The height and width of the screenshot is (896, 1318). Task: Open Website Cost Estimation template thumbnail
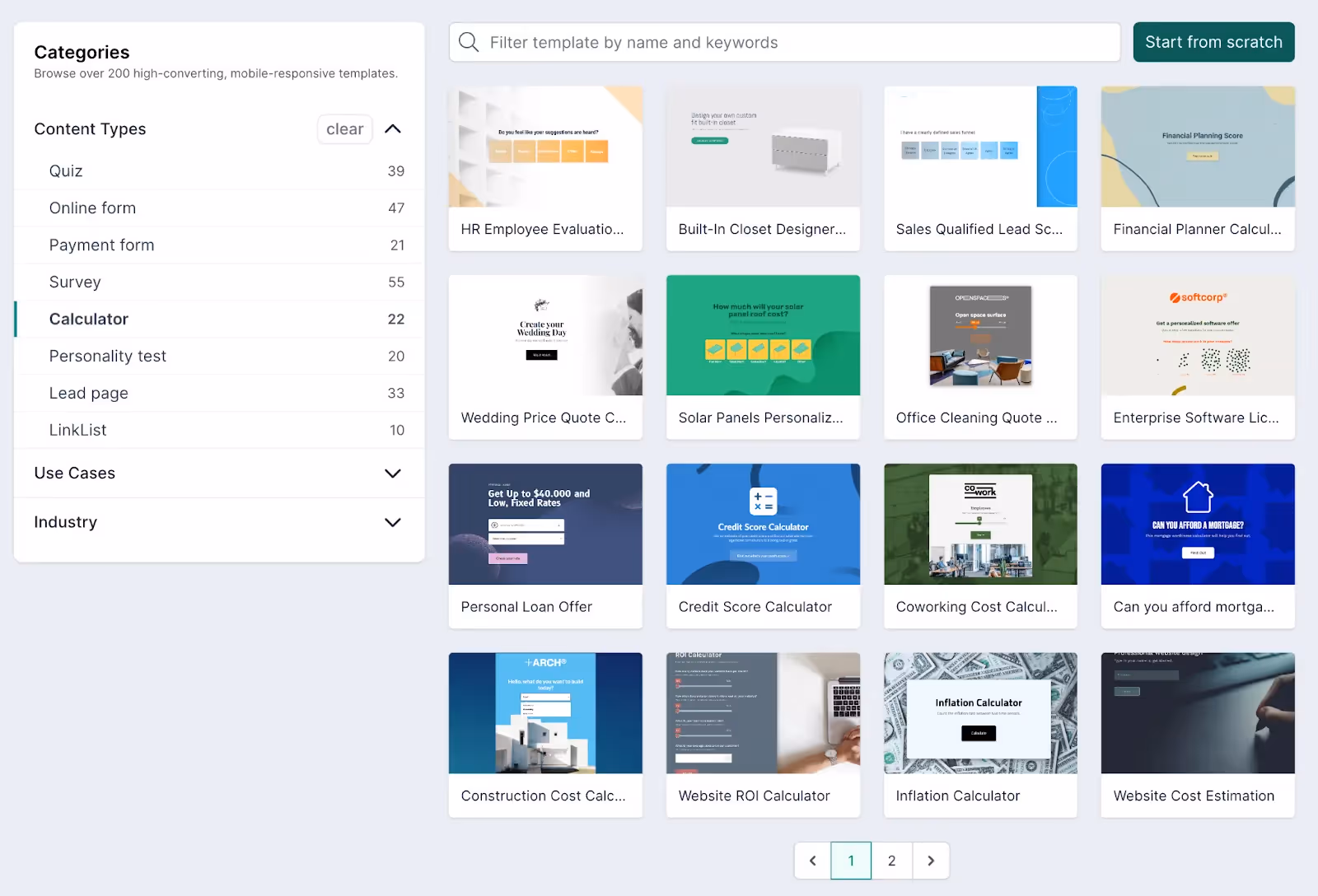1198,713
